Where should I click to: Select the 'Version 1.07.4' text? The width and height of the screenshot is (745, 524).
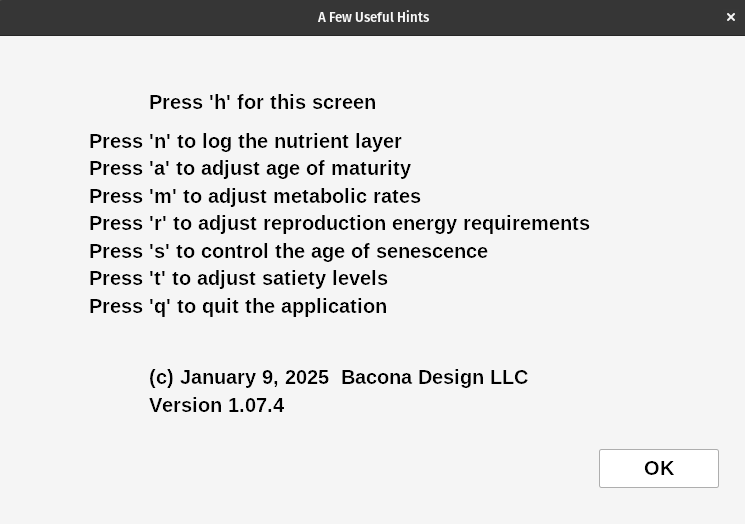point(216,405)
